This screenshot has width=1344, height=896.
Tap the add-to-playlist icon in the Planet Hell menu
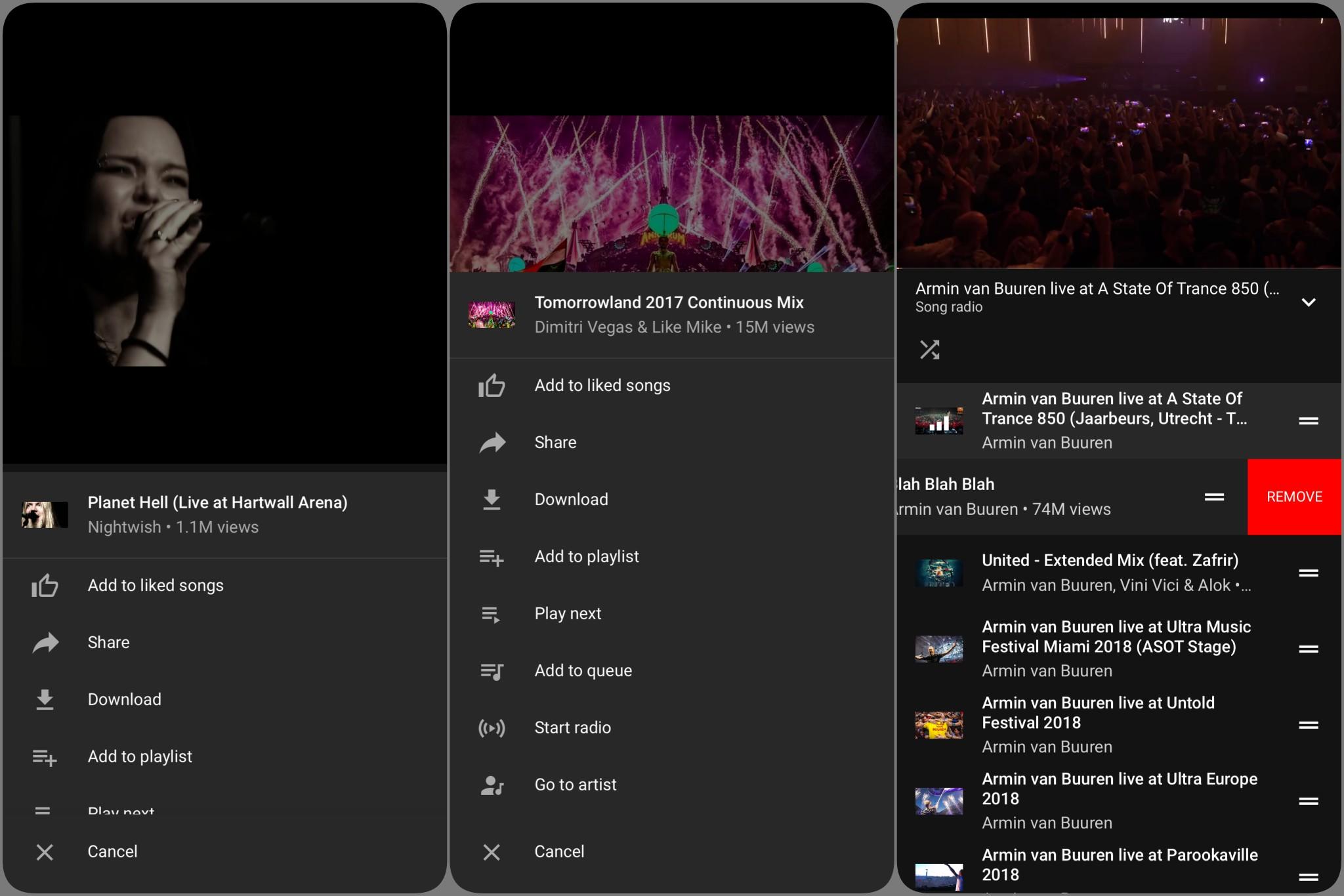click(x=45, y=757)
